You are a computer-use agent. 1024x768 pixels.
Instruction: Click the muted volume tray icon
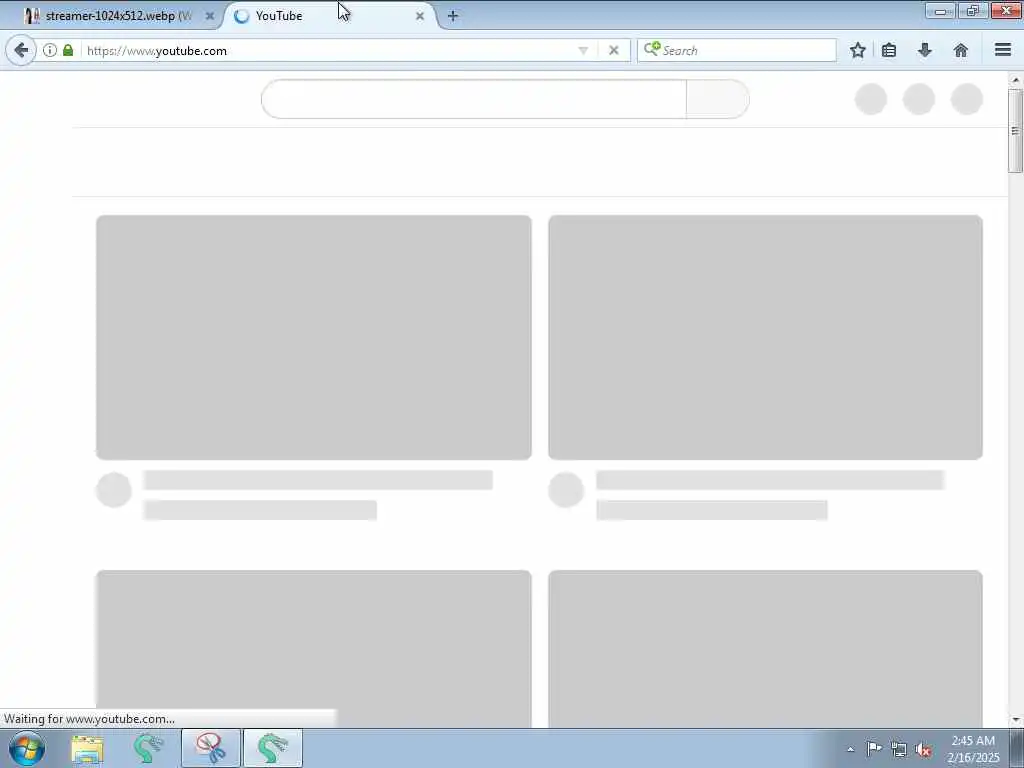[923, 749]
